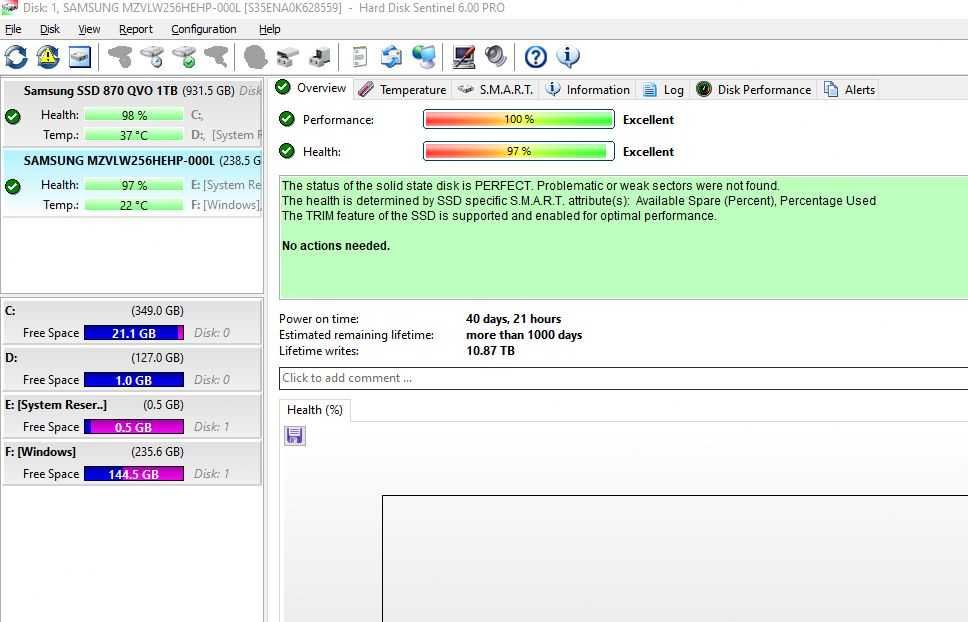Screen dimensions: 968x622
Task: Click 'Excellent' label next to Performance bar
Action: [x=648, y=120]
